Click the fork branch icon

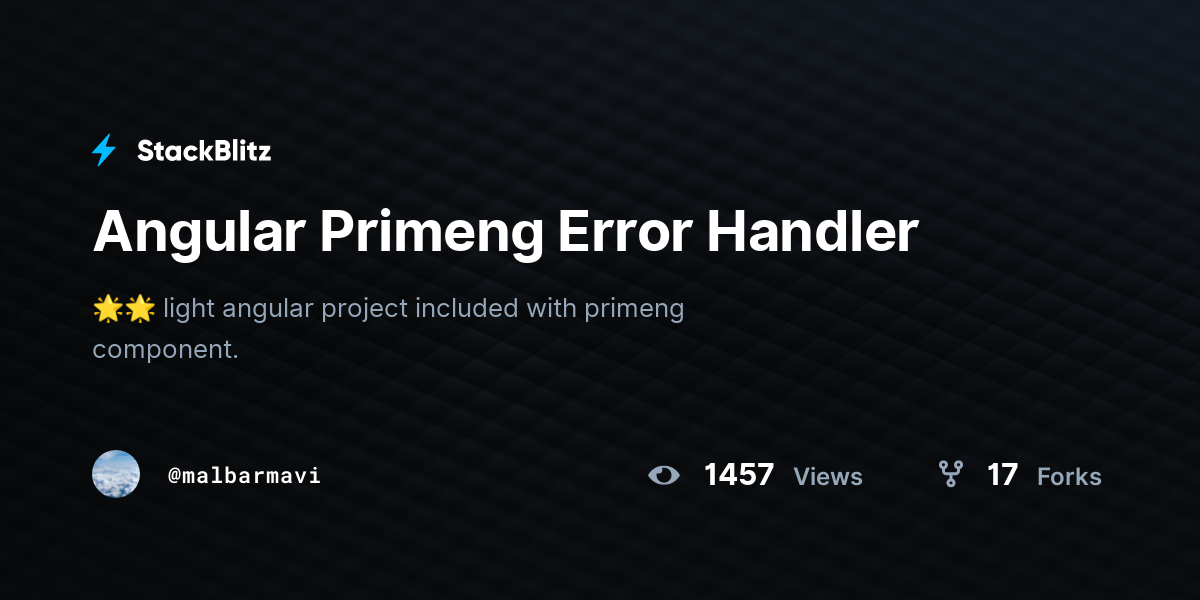(949, 474)
